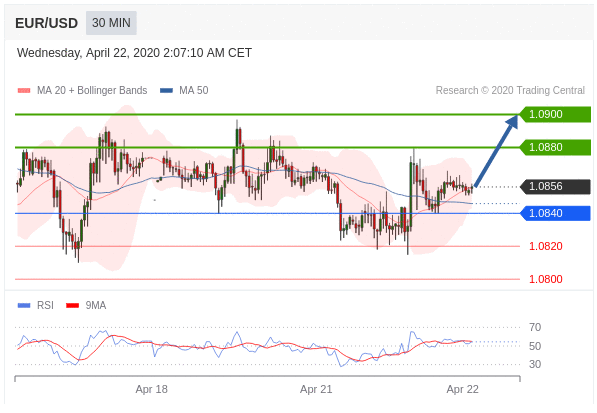The height and width of the screenshot is (413, 597).
Task: Click the RSI blue legend swatch
Action: (x=24, y=305)
